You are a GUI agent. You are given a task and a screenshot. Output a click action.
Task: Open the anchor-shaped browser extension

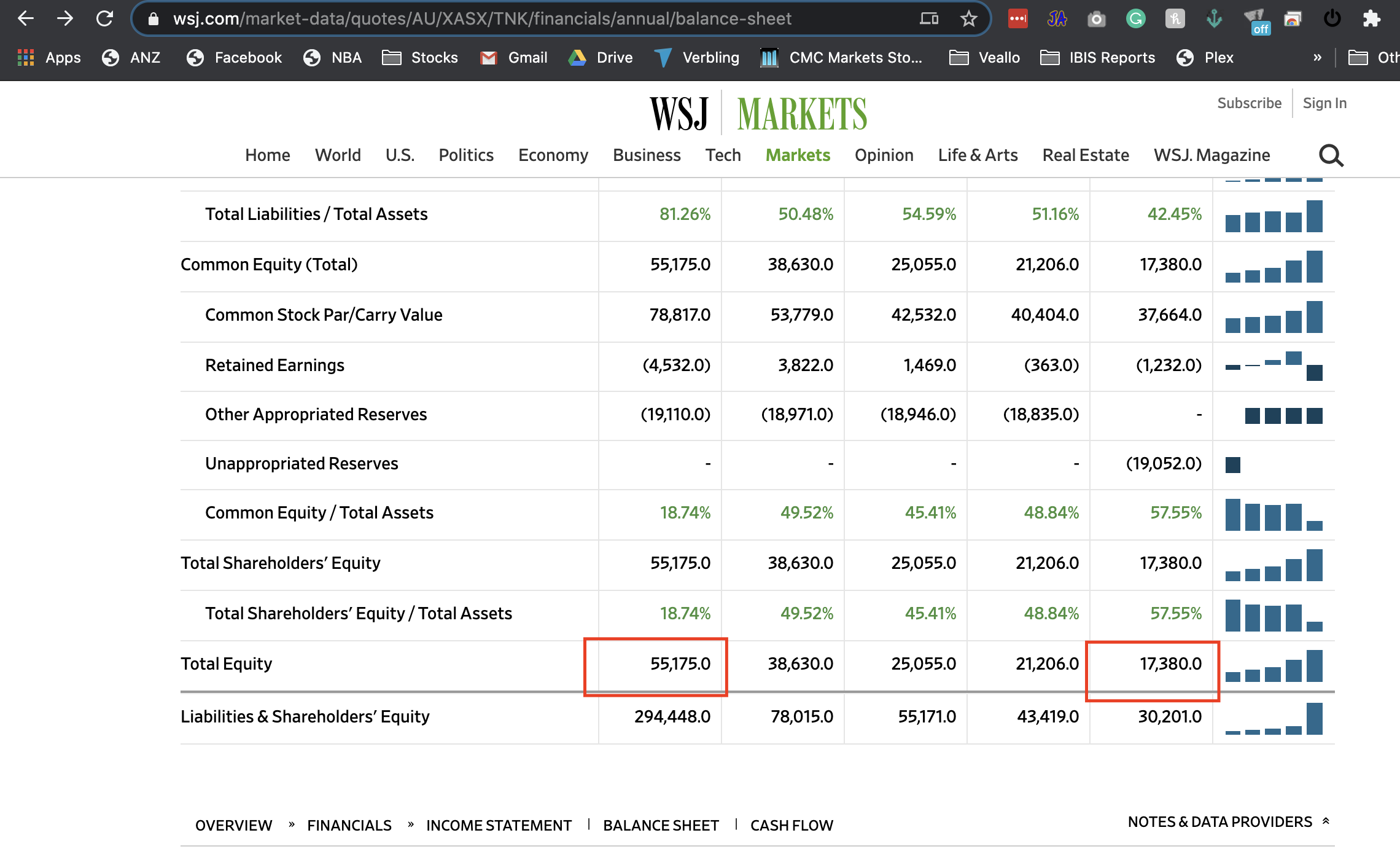[x=1215, y=18]
